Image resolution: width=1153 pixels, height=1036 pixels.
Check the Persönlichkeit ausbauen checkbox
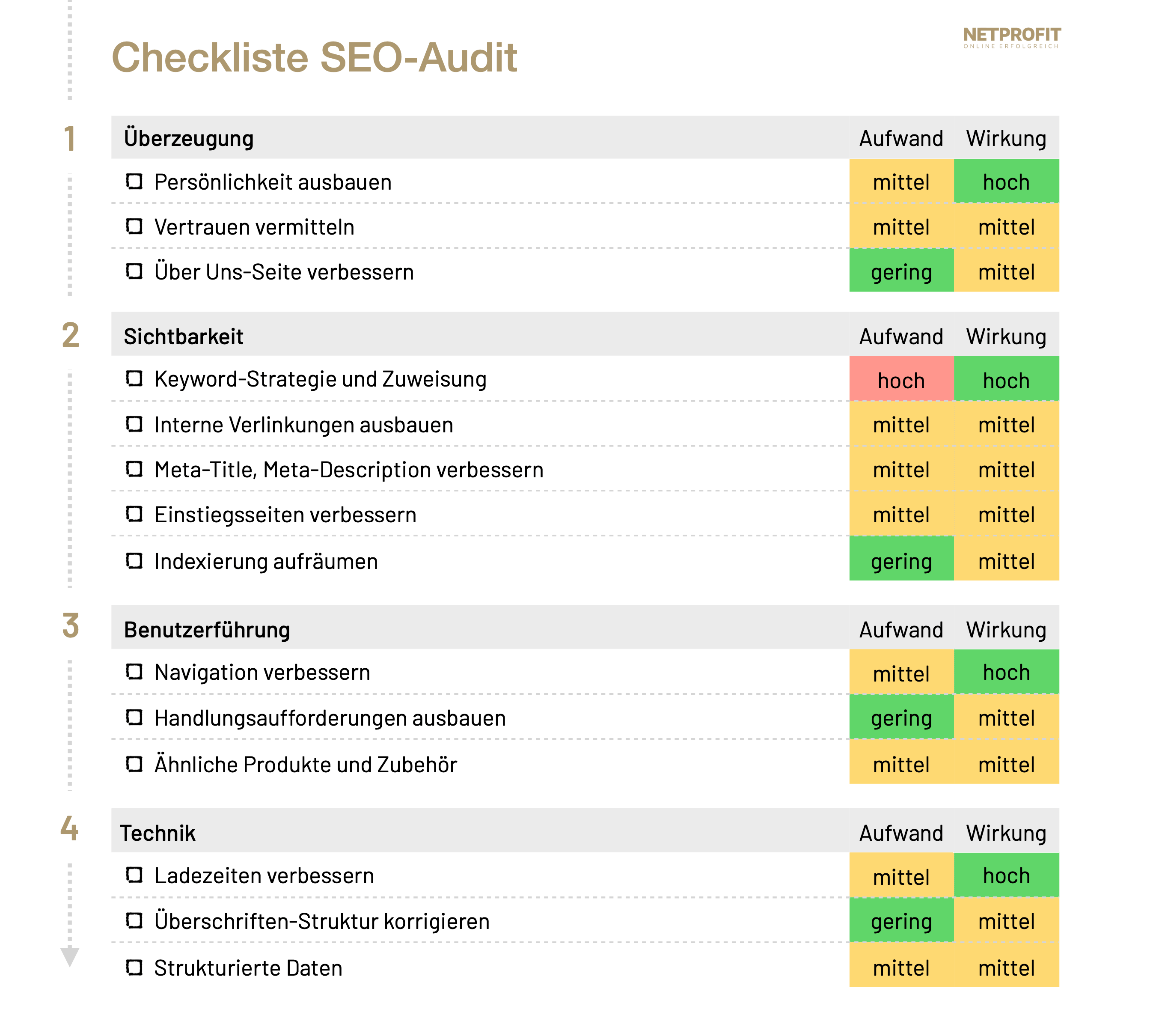(x=134, y=182)
